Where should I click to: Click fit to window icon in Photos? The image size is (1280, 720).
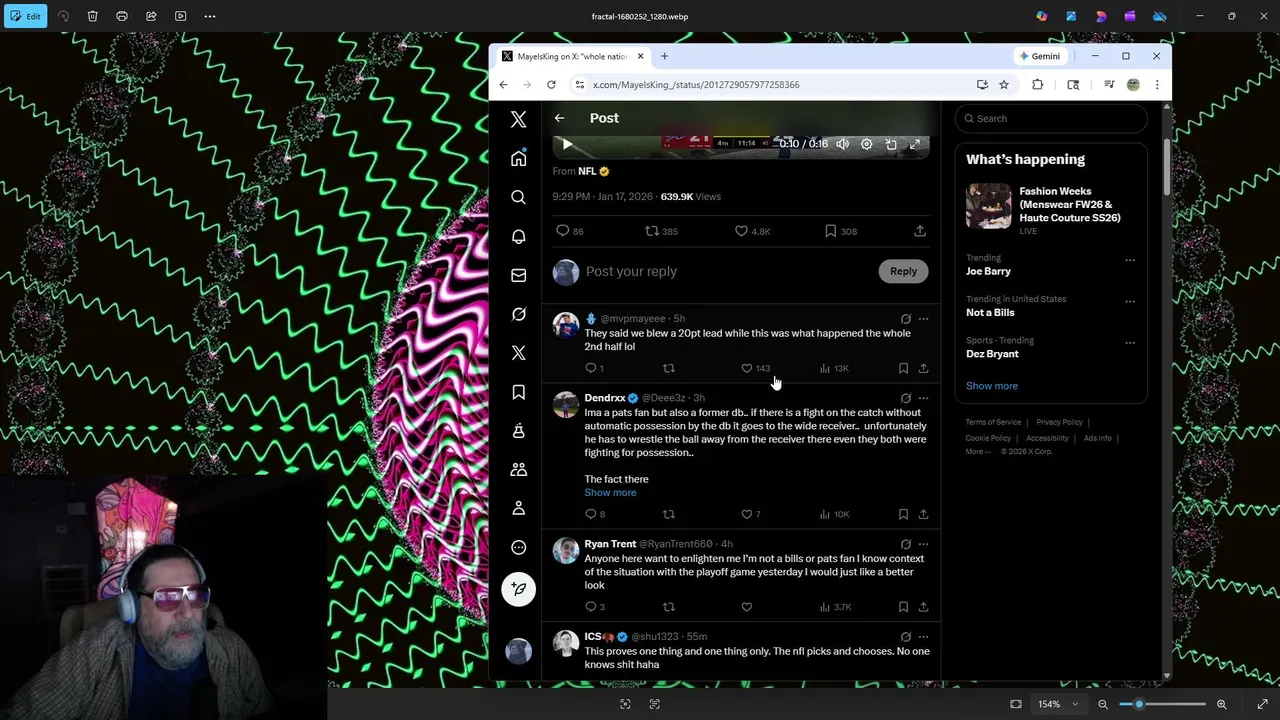[x=1016, y=704]
